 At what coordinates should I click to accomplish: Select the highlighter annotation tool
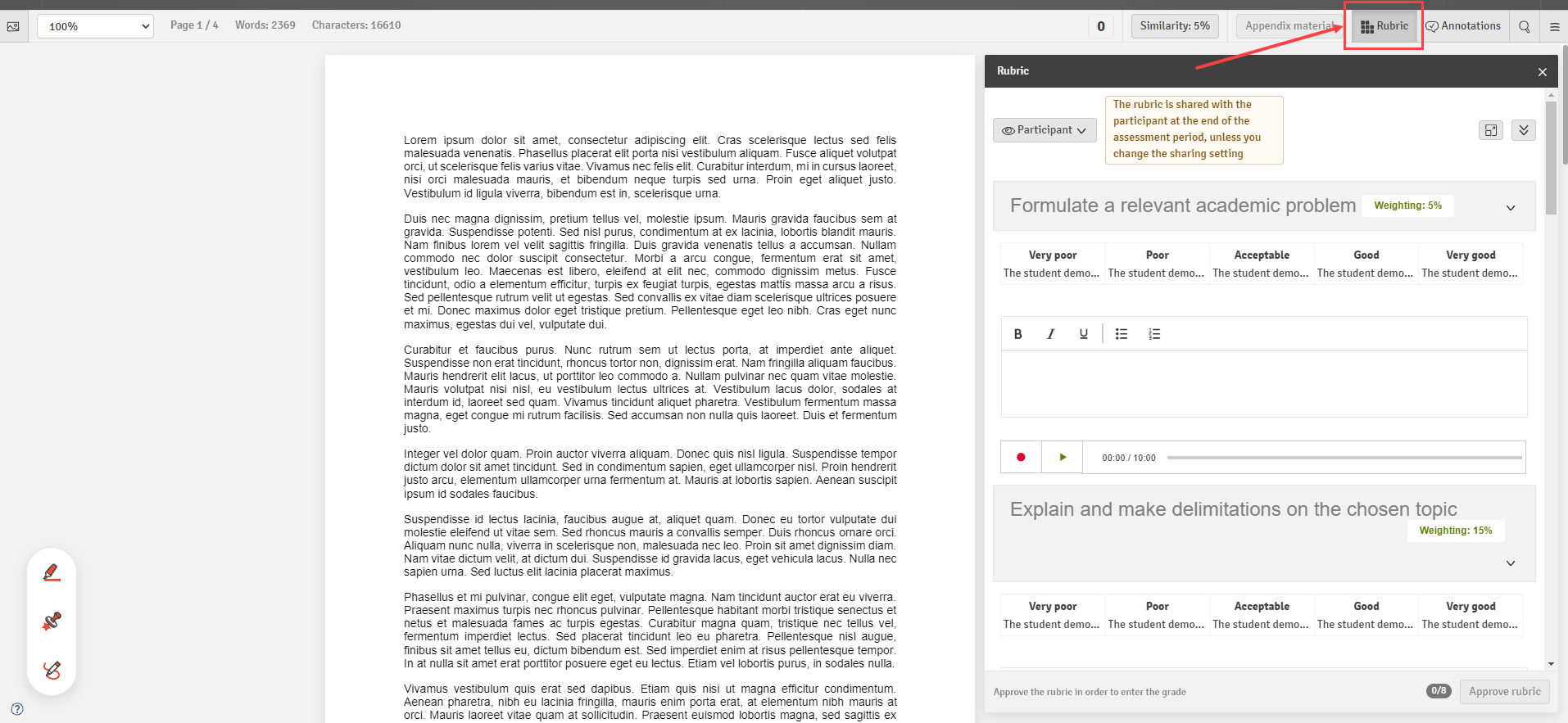pyautogui.click(x=52, y=572)
